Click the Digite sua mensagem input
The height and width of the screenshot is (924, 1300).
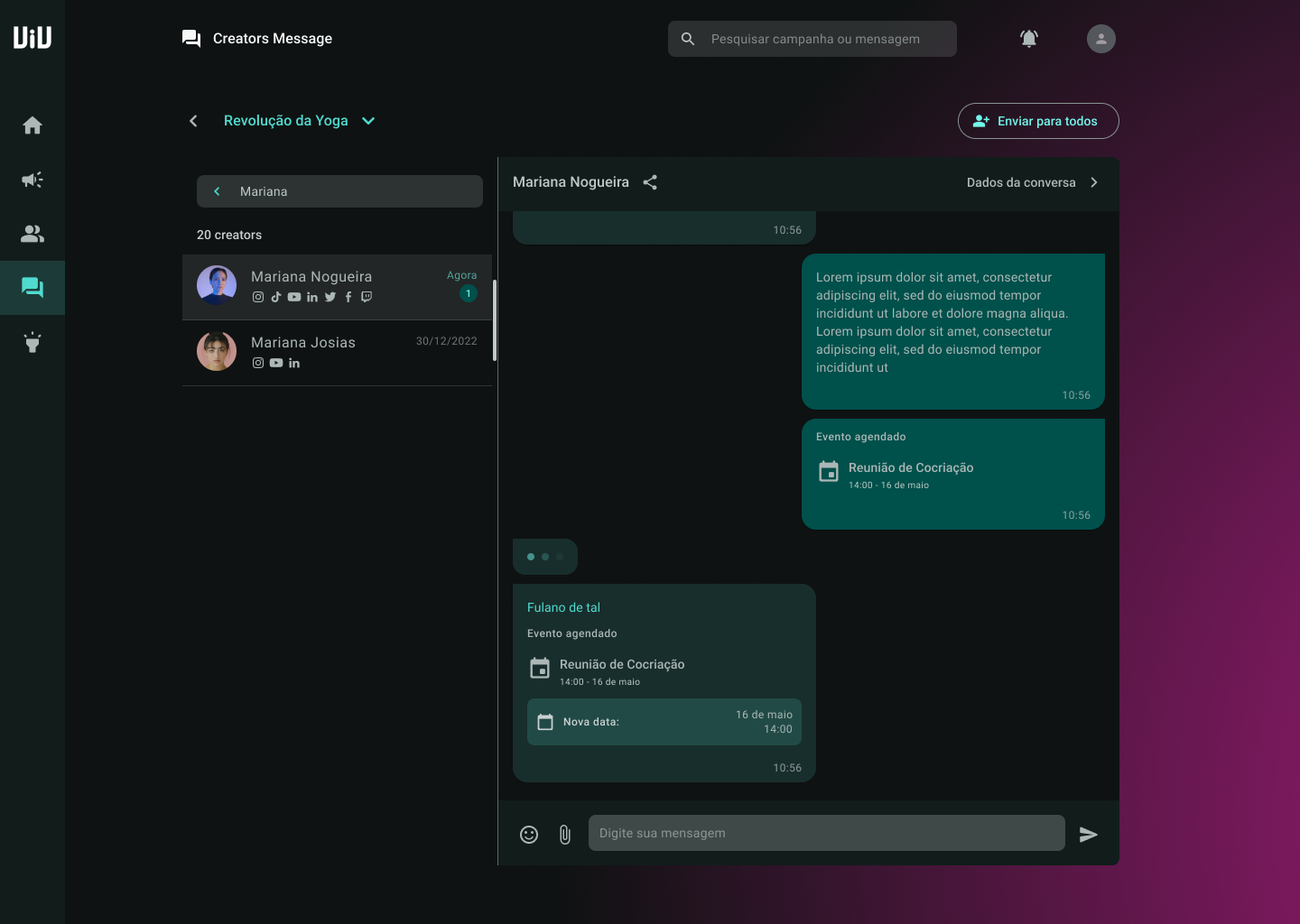(x=827, y=833)
